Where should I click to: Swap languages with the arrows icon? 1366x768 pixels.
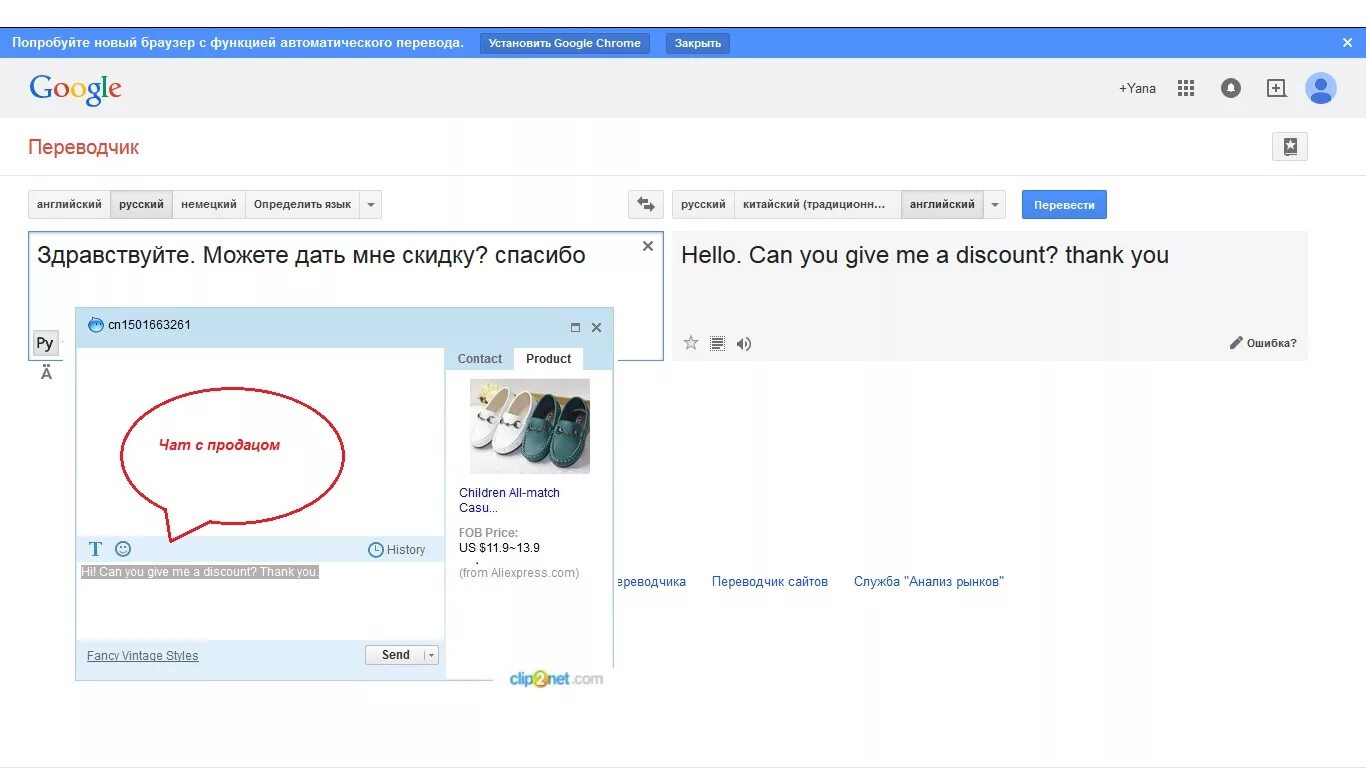pos(646,204)
